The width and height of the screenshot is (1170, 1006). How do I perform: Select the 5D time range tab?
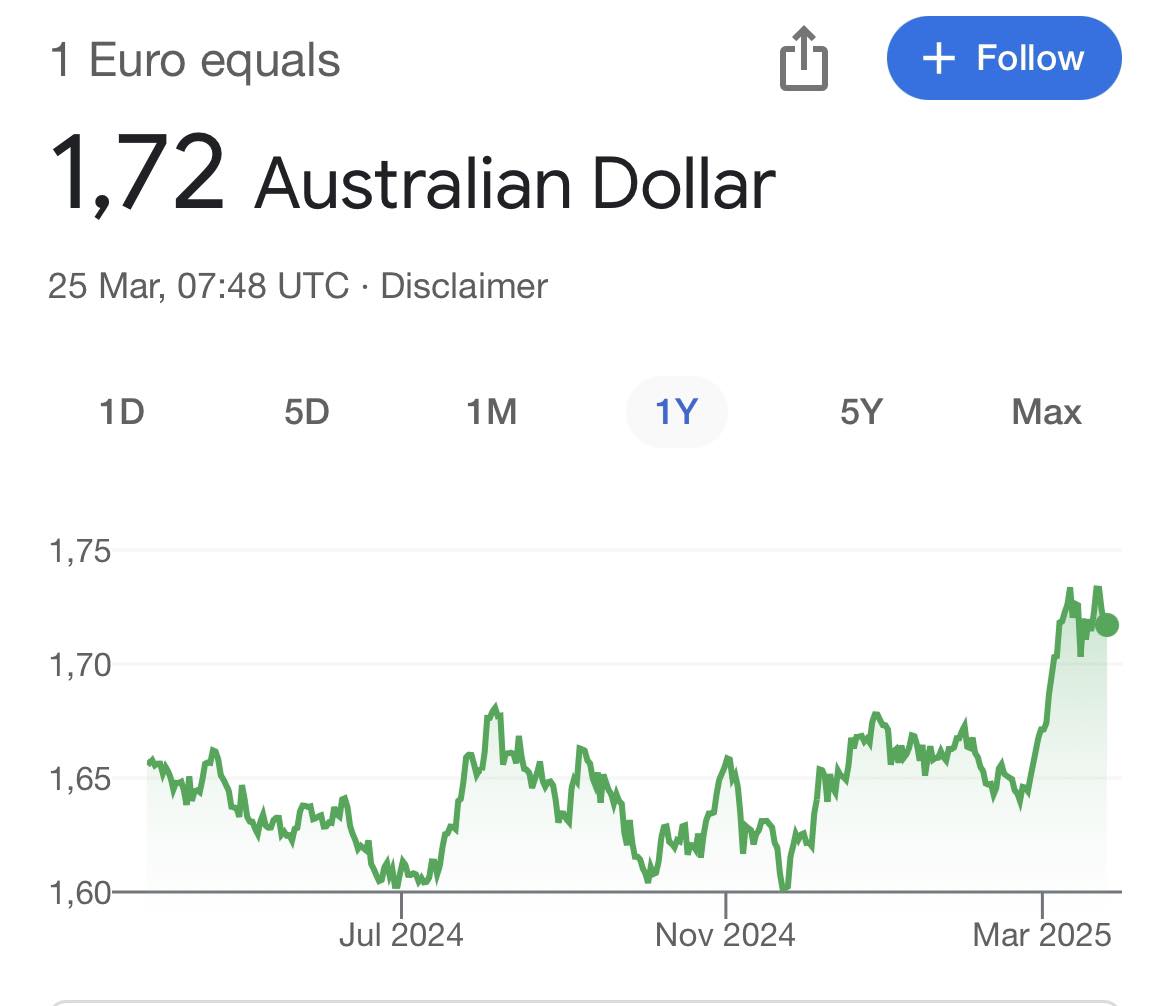tap(307, 412)
